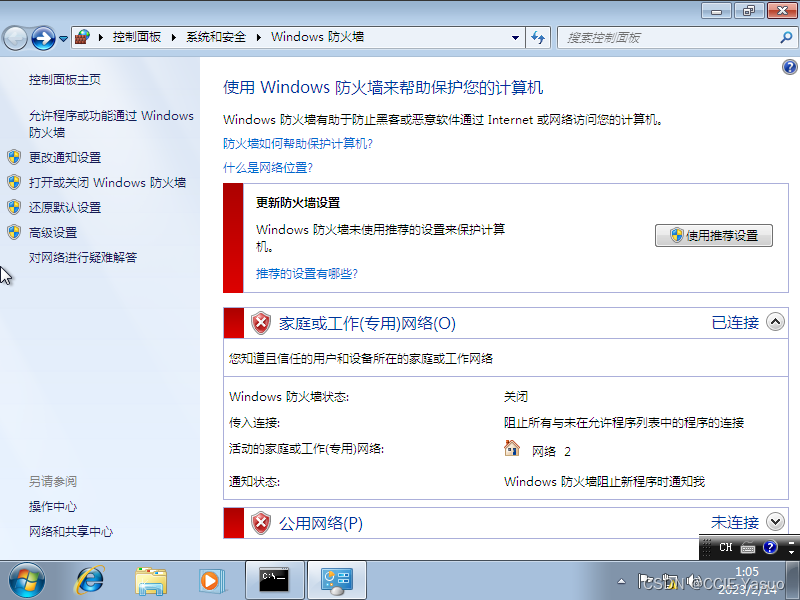The width and height of the screenshot is (800, 600).
Task: Click the magnifier search icon
Action: tap(786, 37)
